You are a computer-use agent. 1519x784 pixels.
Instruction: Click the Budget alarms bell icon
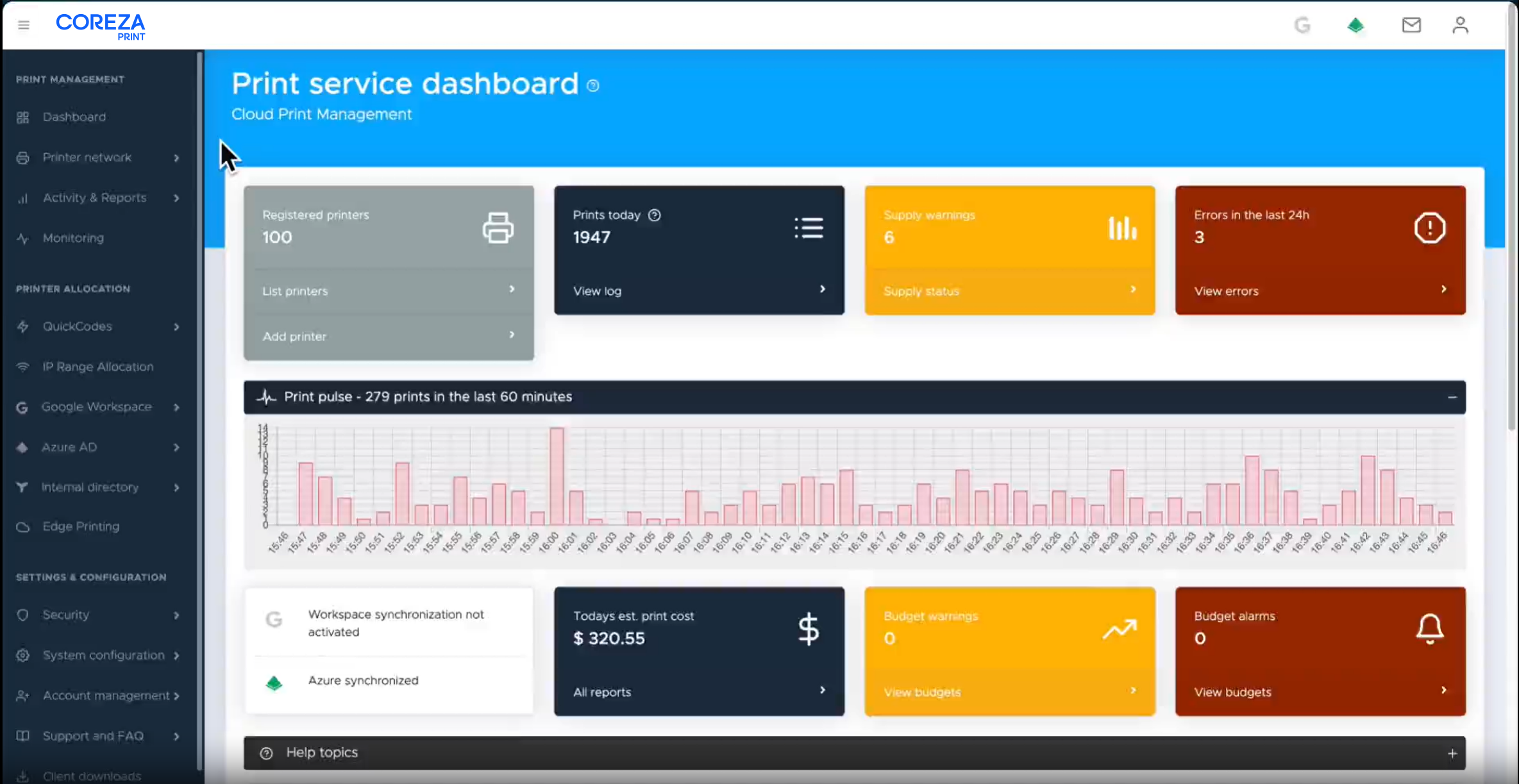point(1429,629)
